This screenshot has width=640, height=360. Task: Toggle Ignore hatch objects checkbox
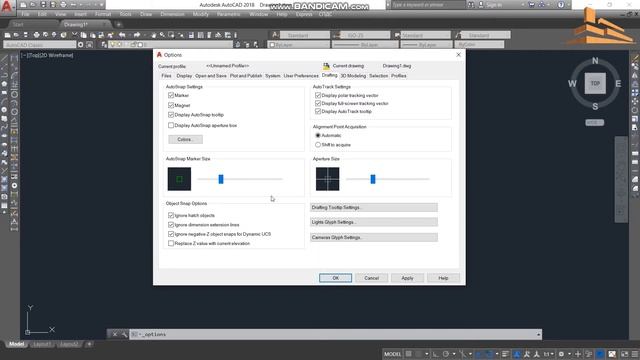click(x=171, y=215)
